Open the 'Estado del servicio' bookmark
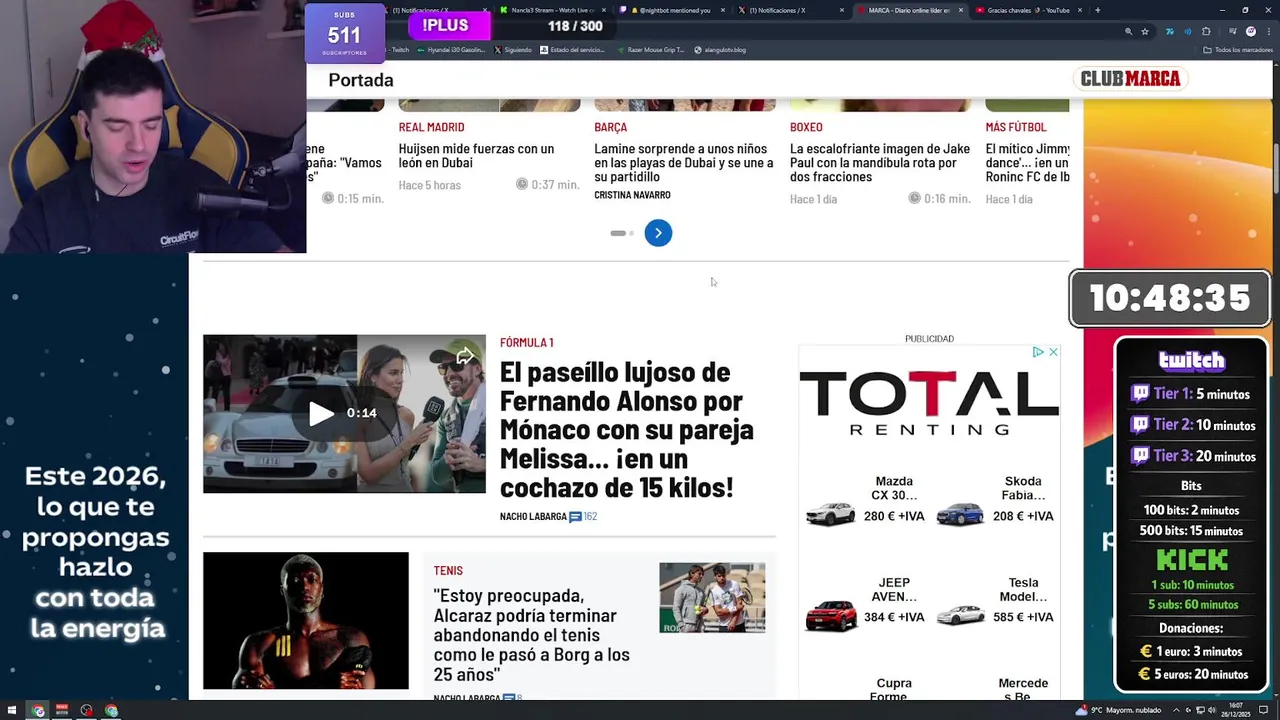 coord(572,50)
